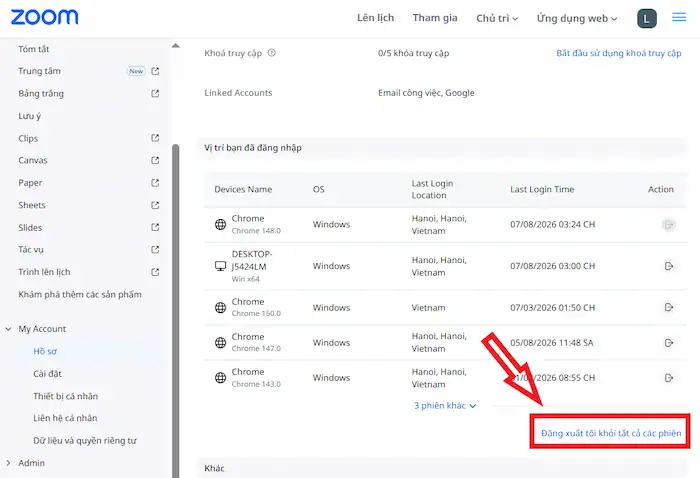Open external link icon for Clips

coord(155,138)
